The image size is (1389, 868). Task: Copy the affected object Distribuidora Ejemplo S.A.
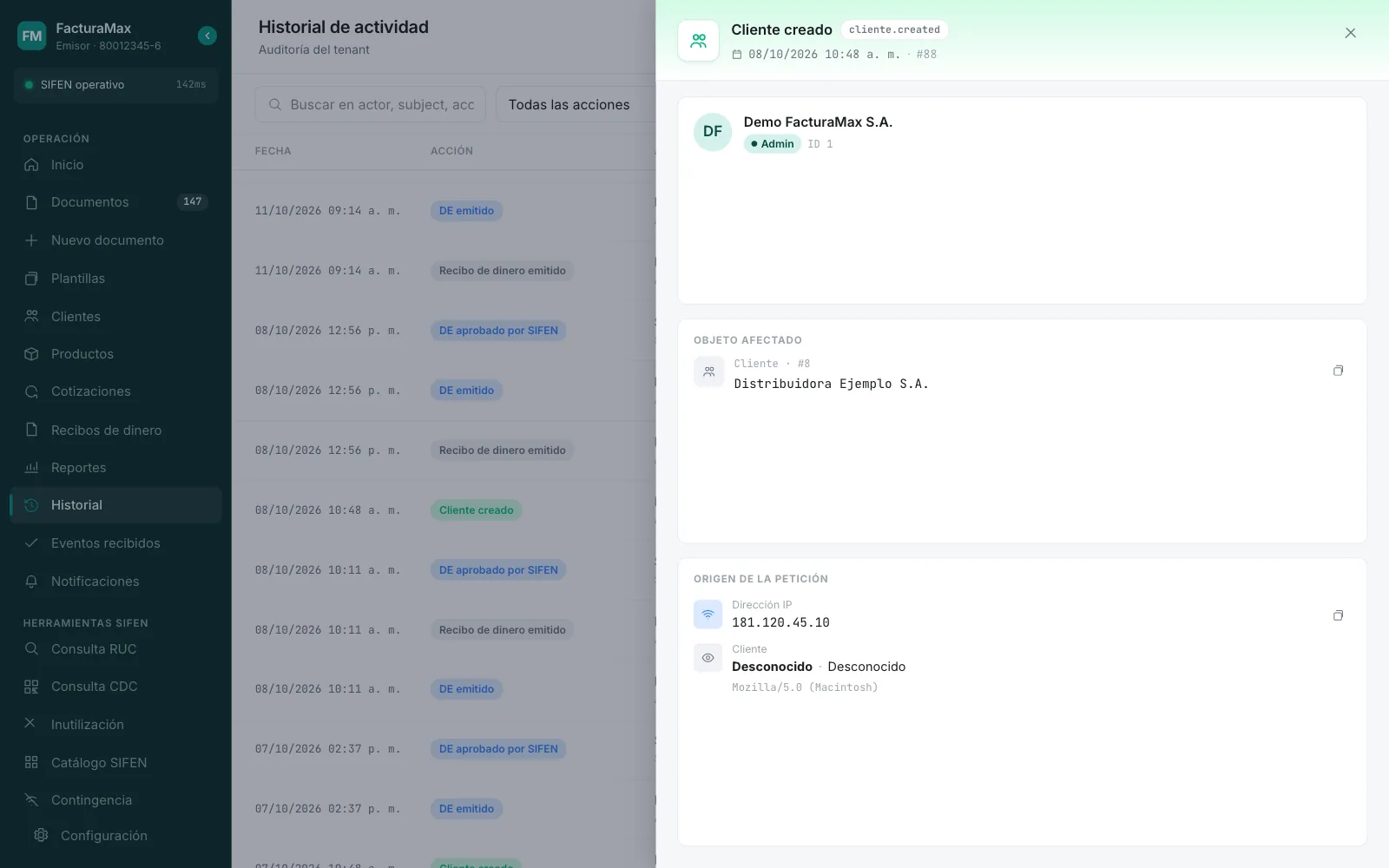coord(1338,371)
